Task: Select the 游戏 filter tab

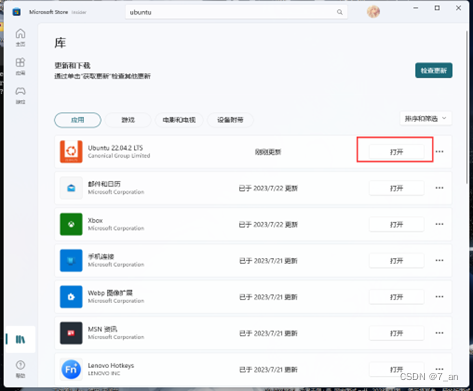Action: (128, 120)
